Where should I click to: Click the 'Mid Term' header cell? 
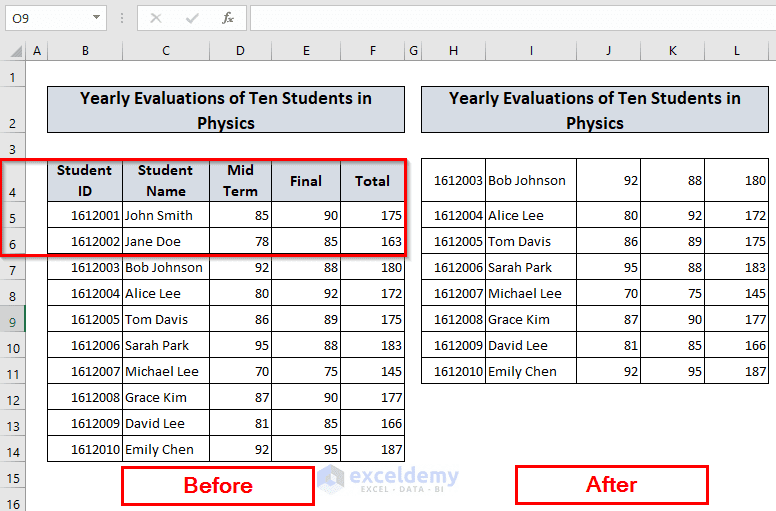pos(241,181)
